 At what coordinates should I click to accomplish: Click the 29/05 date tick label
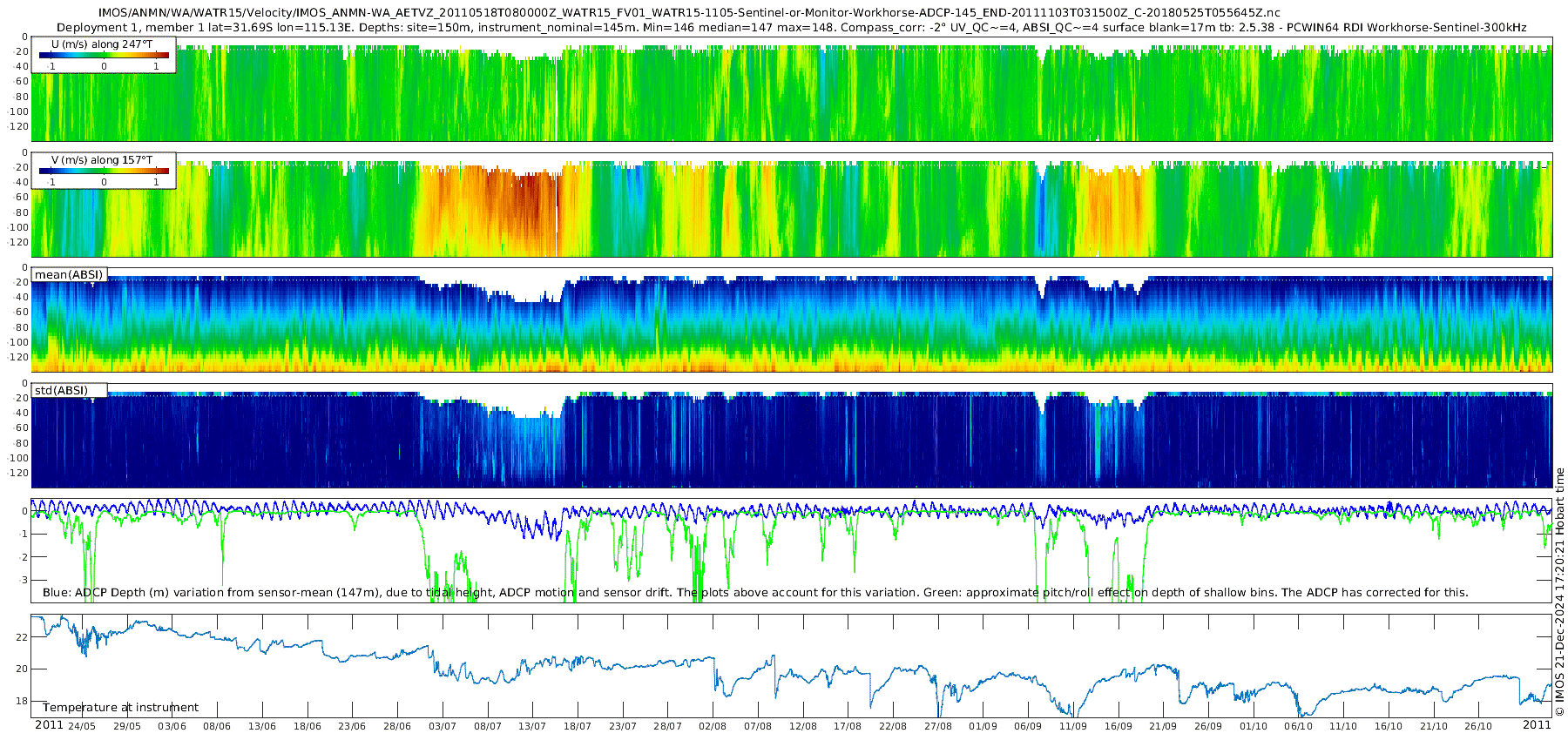point(127,726)
